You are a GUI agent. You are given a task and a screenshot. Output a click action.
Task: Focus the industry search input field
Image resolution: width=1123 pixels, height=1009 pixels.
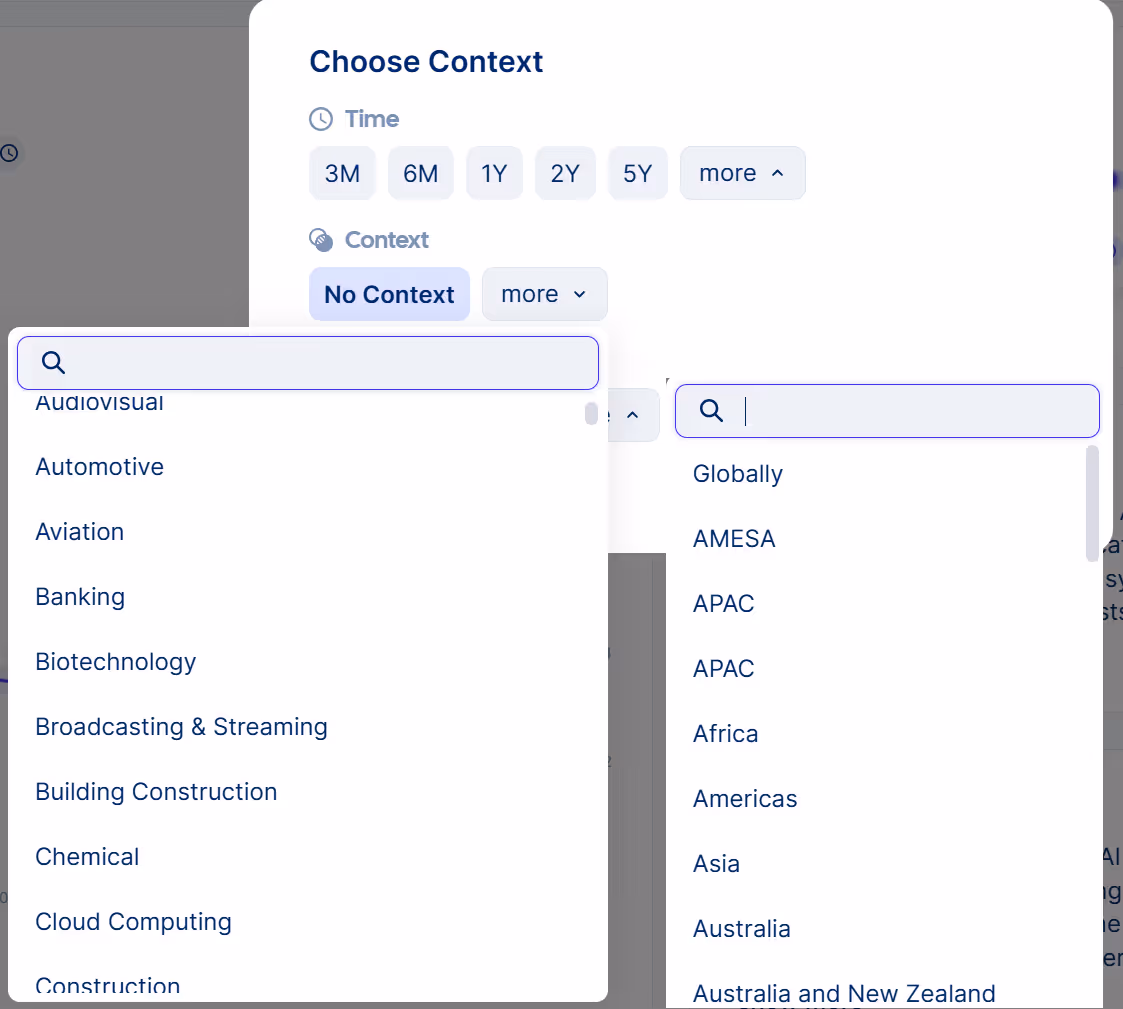click(308, 363)
